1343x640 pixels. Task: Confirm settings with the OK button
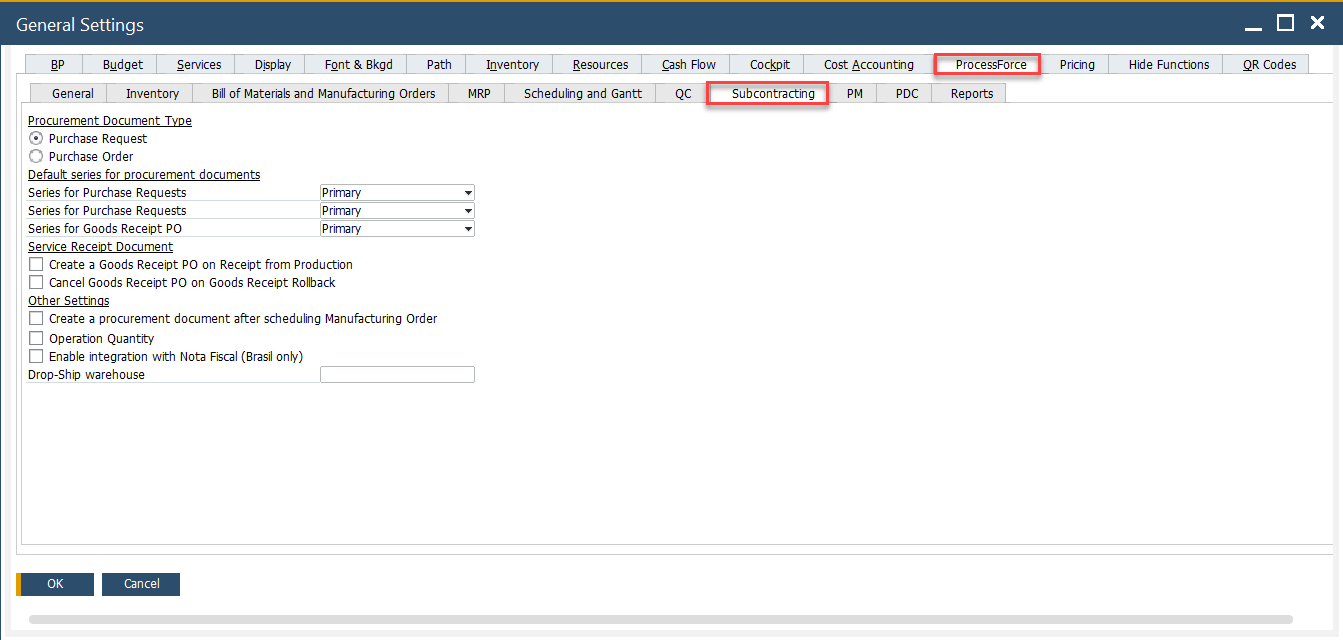click(55, 584)
